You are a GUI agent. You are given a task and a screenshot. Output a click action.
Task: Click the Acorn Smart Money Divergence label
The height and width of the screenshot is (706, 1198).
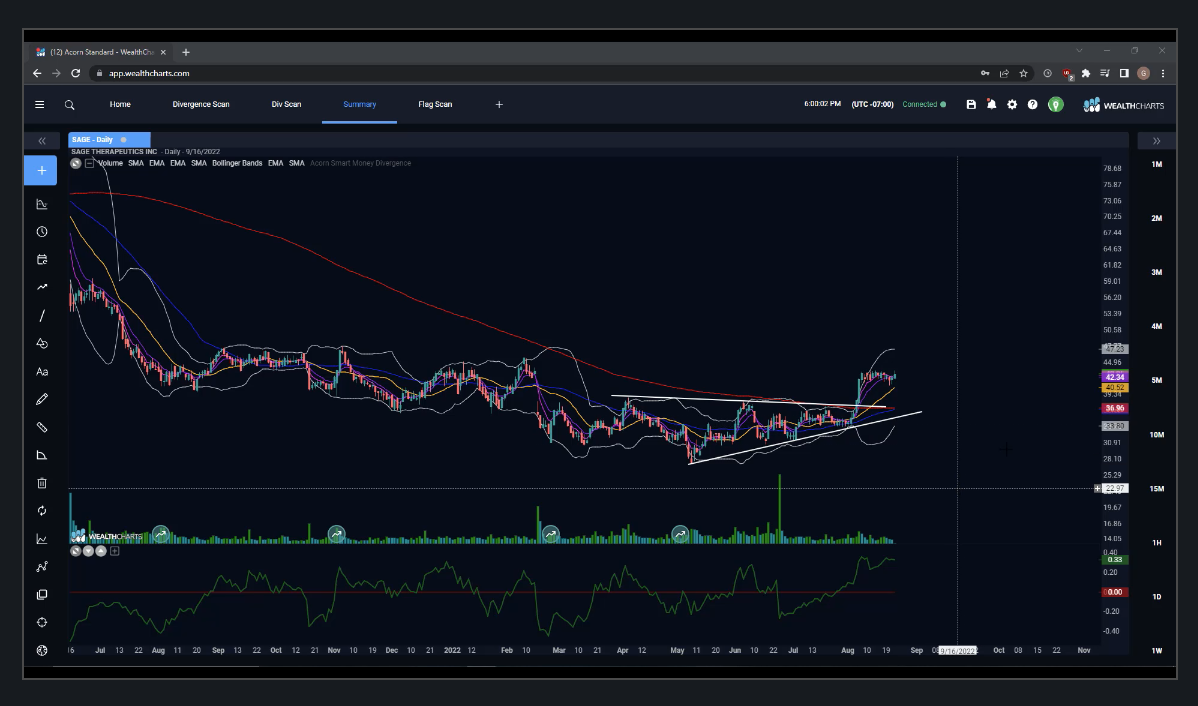(361, 164)
